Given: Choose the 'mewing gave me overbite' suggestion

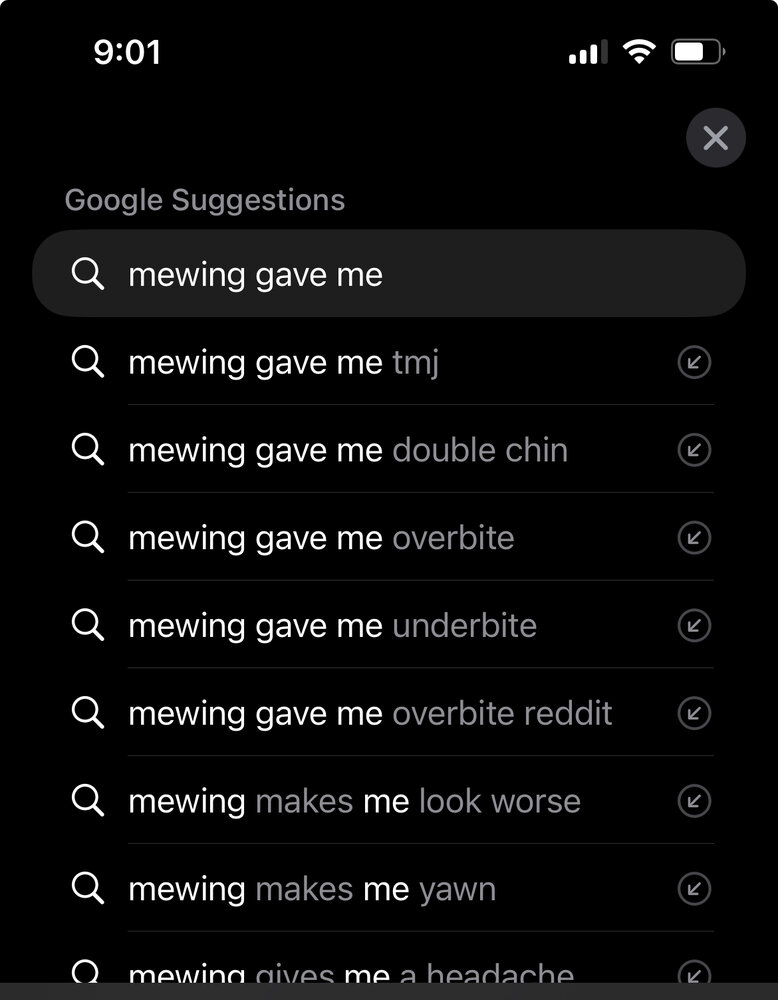Looking at the screenshot, I should (321, 538).
